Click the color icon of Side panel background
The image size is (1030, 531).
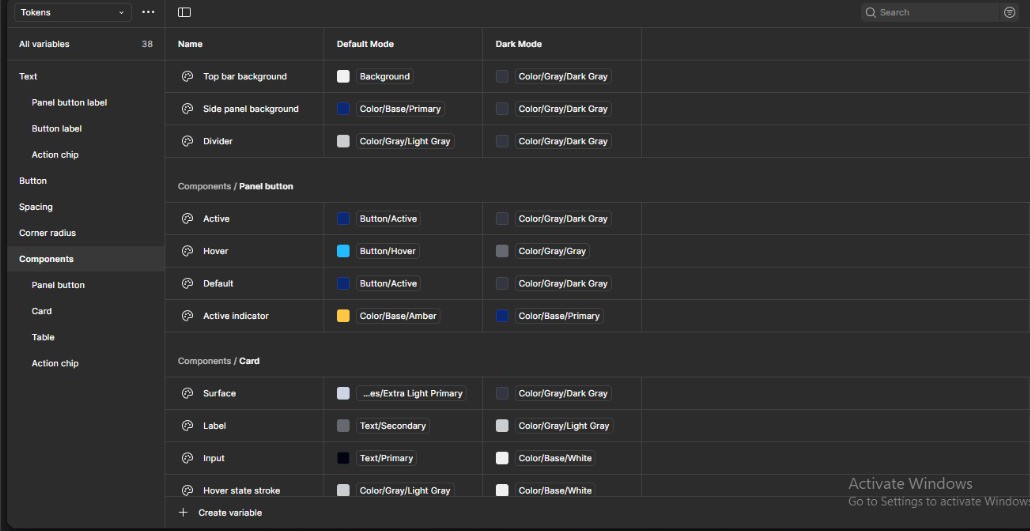(x=187, y=109)
